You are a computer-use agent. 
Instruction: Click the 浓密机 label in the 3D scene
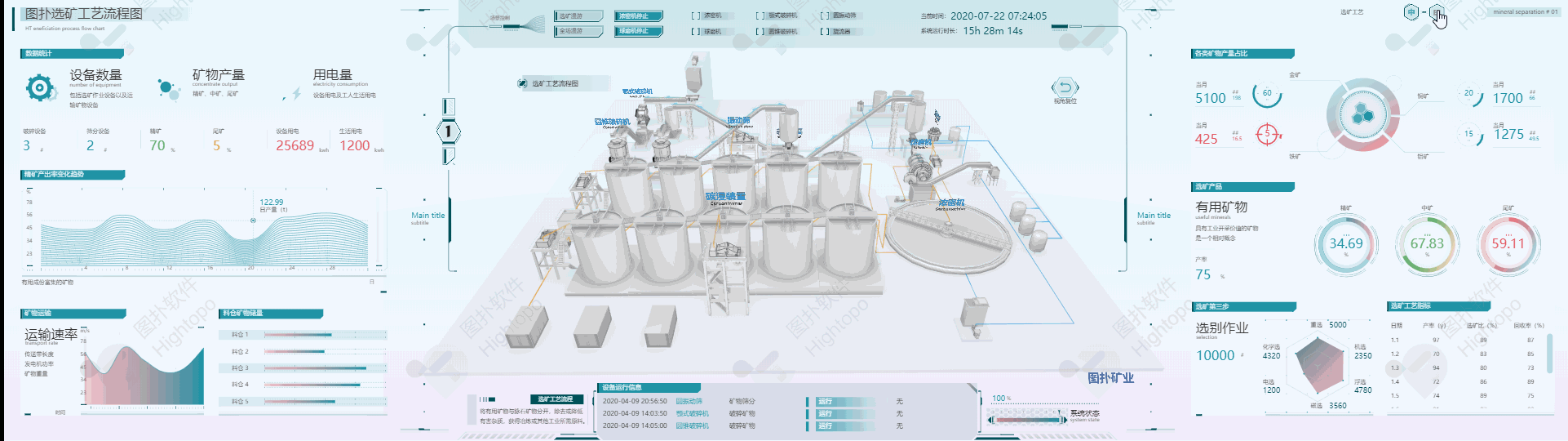(950, 203)
